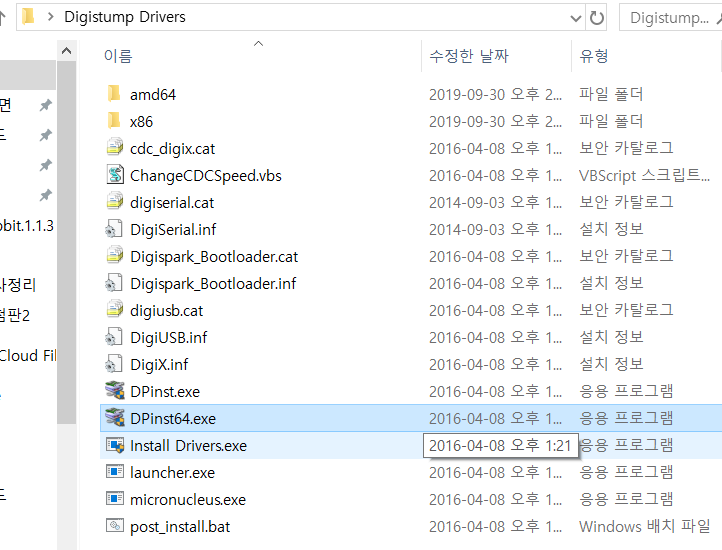
Task: Select file name Digispark_Bootloader.inf
Action: pyautogui.click(x=213, y=284)
